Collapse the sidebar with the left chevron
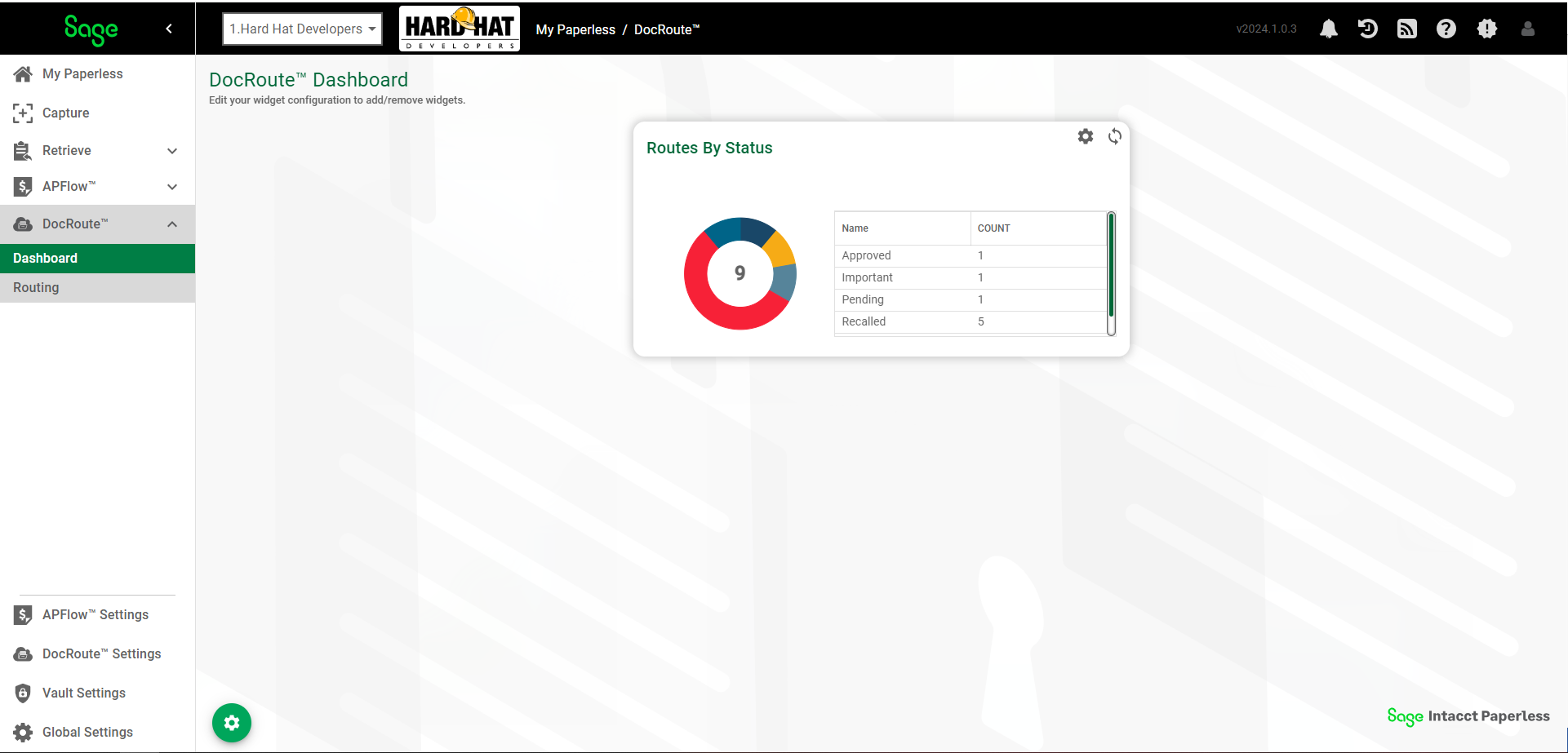 [x=169, y=29]
